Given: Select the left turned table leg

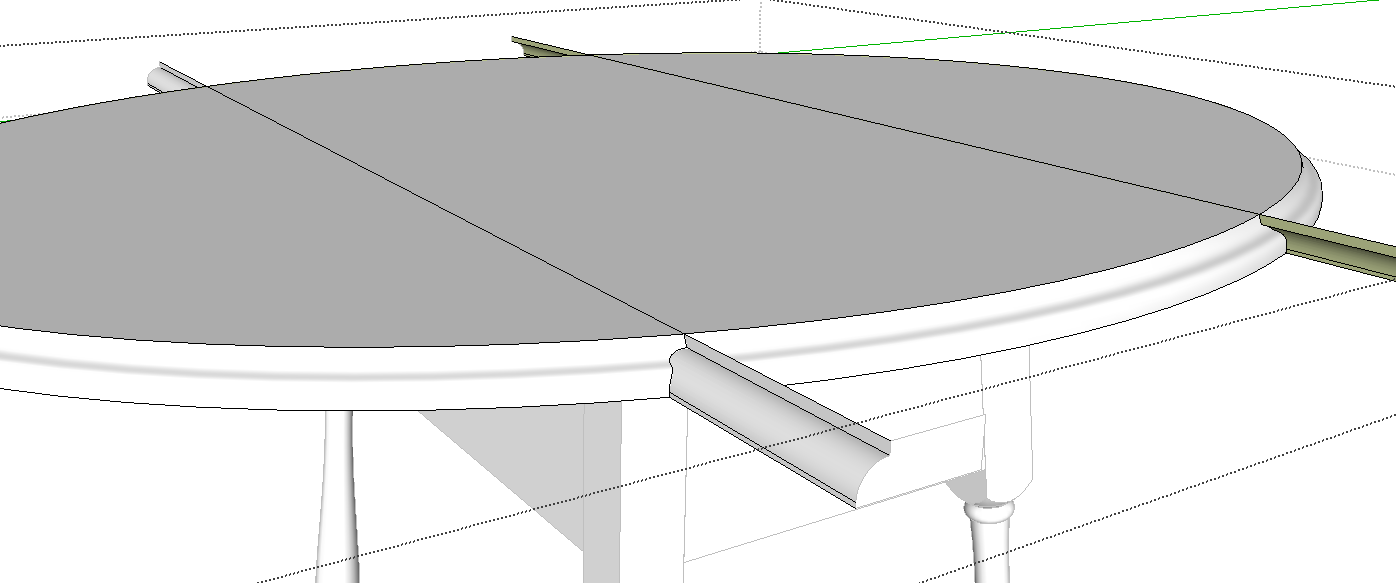Looking at the screenshot, I should [x=338, y=498].
